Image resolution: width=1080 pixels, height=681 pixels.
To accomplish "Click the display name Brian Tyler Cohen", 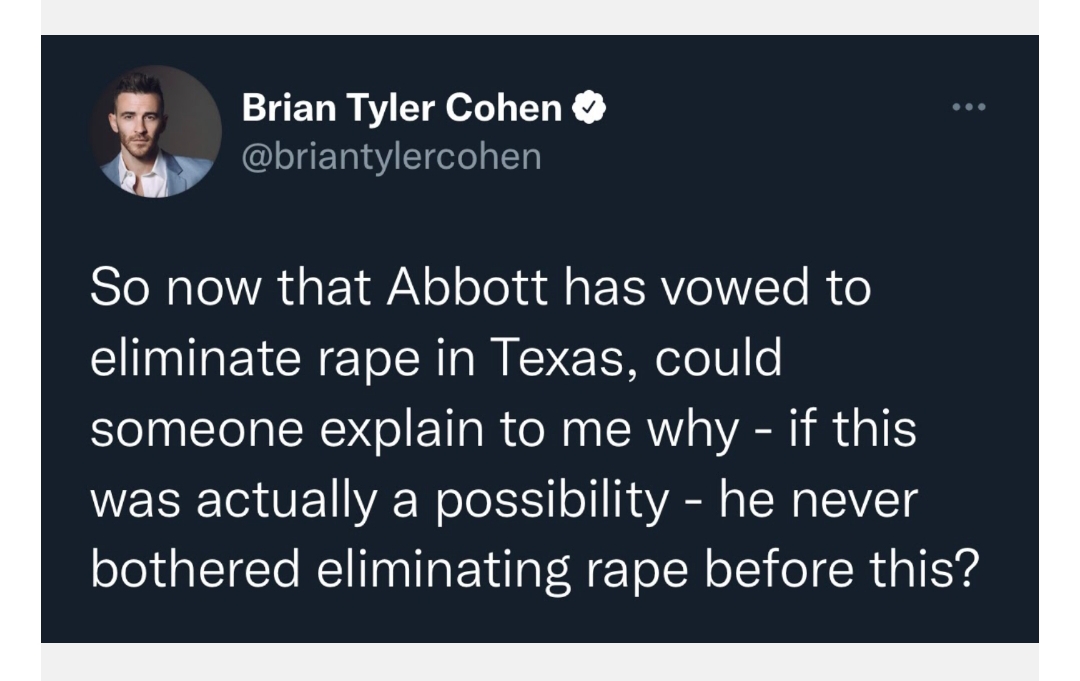I will point(402,109).
